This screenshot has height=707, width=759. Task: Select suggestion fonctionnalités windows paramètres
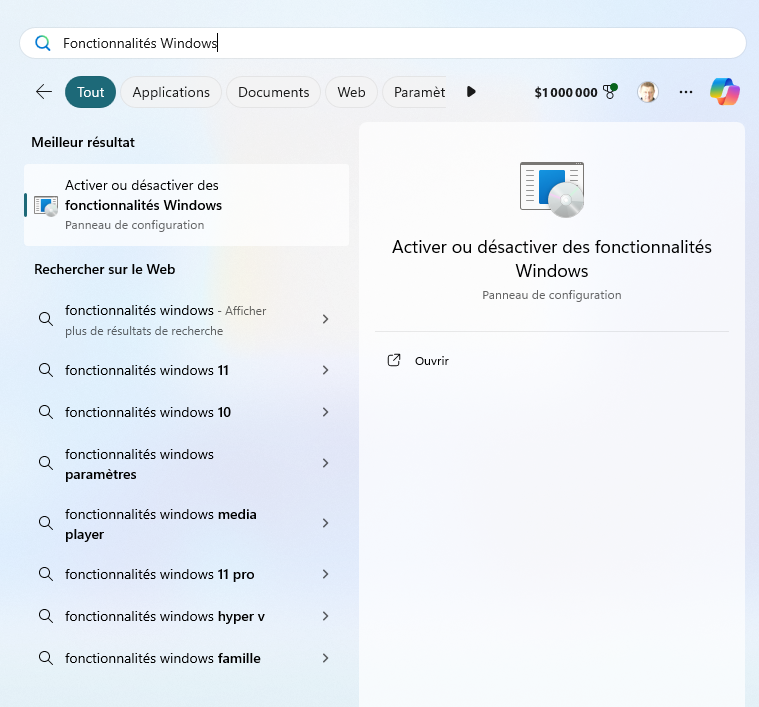[186, 464]
